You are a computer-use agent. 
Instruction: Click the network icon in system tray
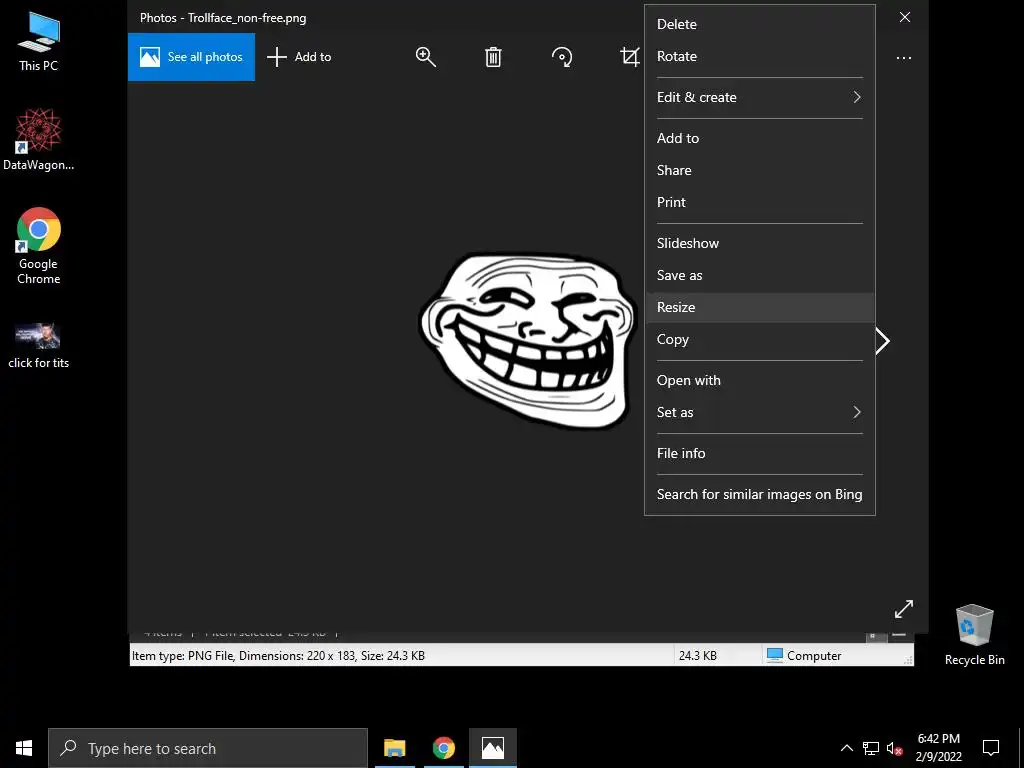871,748
